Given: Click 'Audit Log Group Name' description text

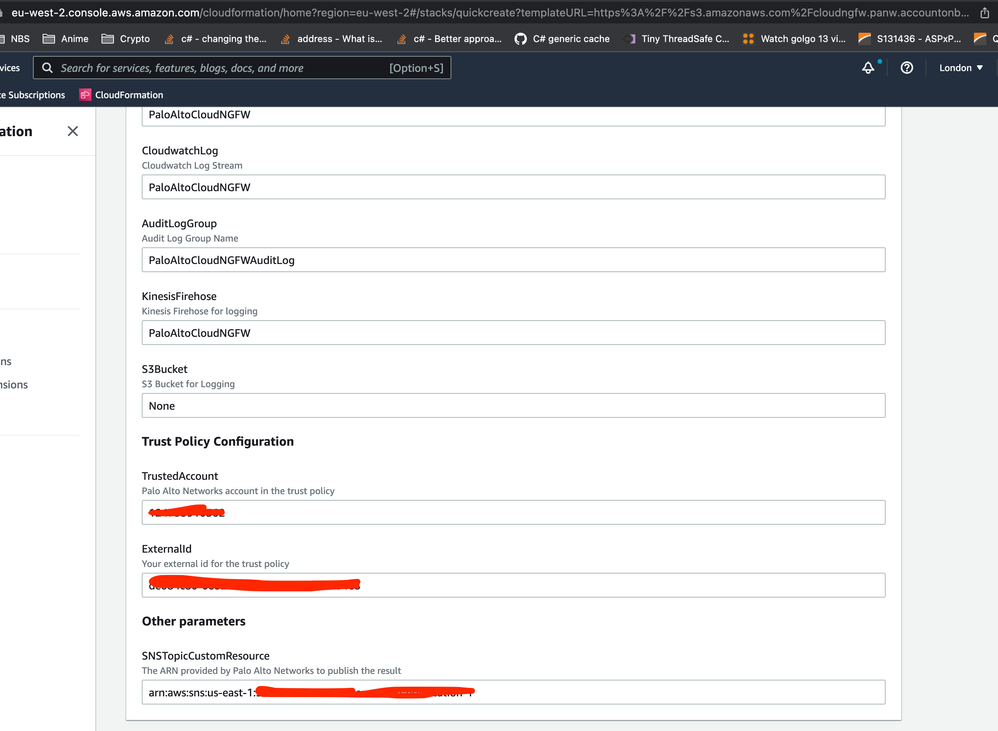Looking at the screenshot, I should (x=190, y=239).
